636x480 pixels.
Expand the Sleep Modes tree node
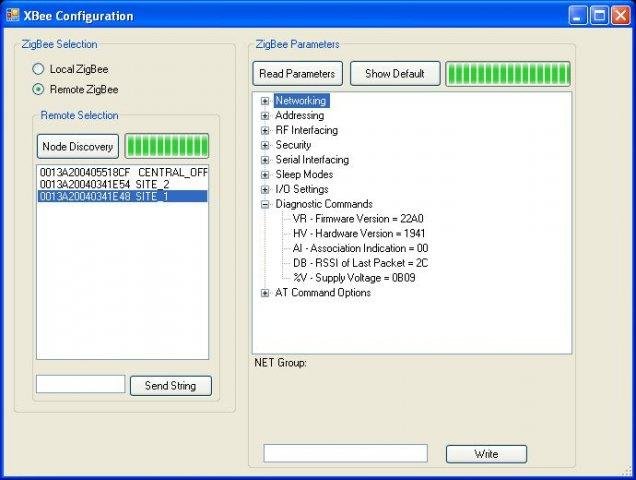coord(265,175)
